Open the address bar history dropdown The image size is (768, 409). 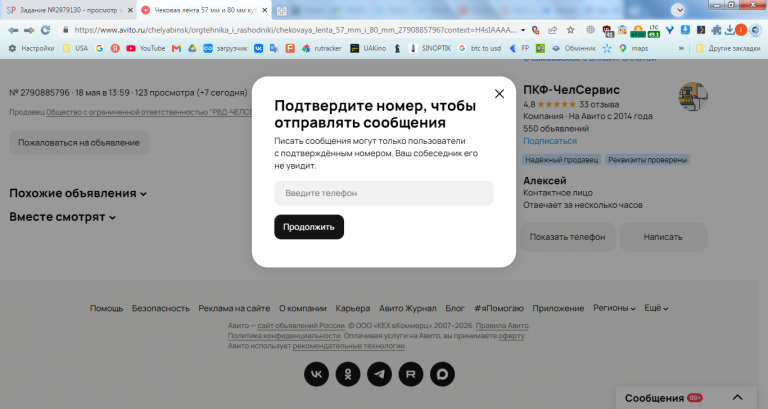pyautogui.click(x=523, y=30)
